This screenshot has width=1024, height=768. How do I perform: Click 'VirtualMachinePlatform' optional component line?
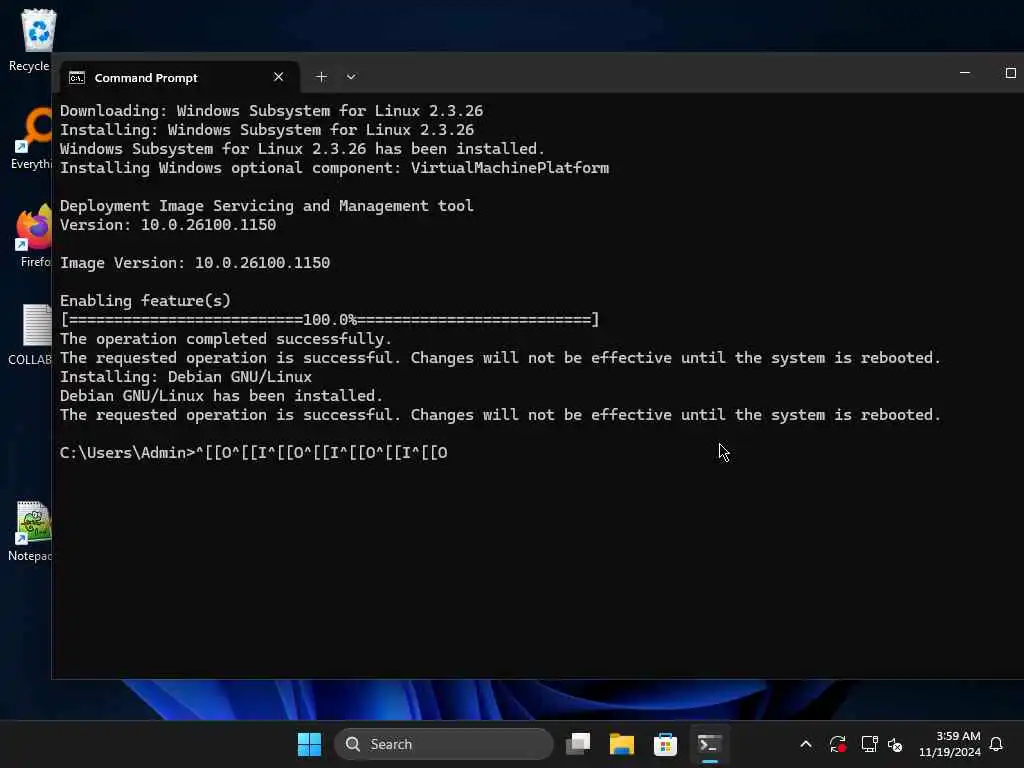click(334, 168)
